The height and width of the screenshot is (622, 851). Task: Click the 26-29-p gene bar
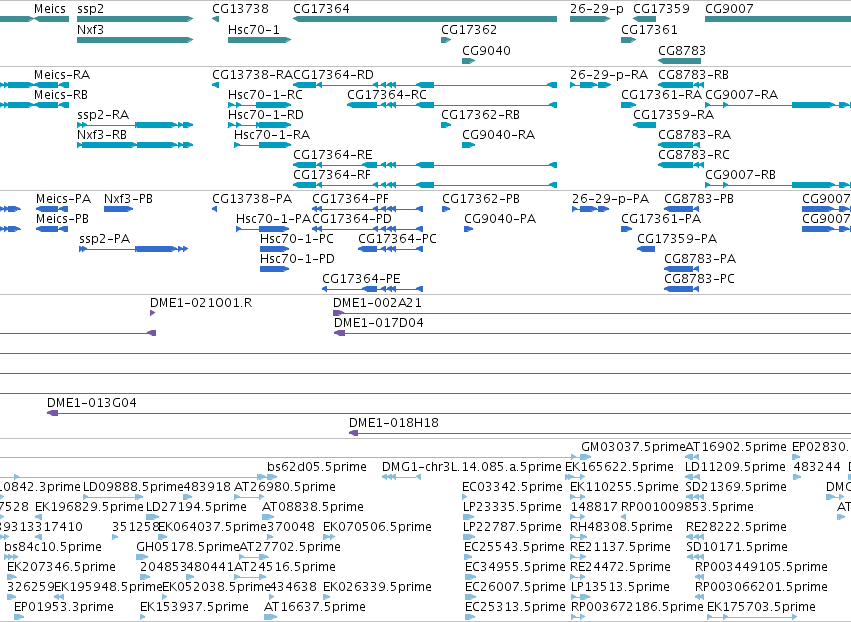pyautogui.click(x=590, y=19)
